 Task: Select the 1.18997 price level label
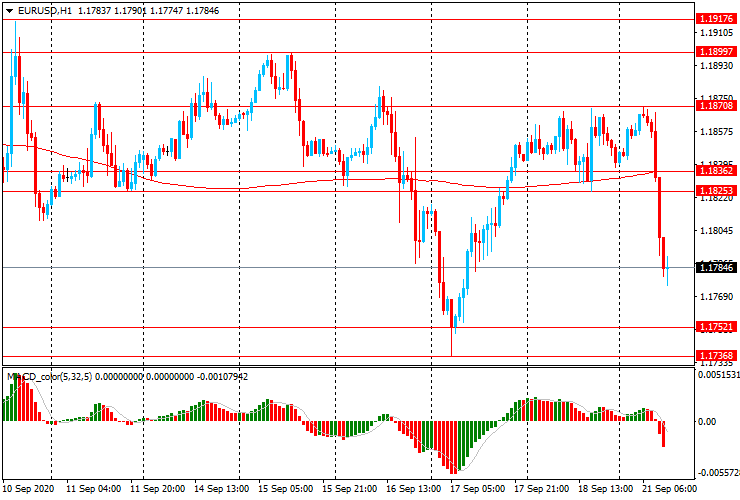(716, 51)
